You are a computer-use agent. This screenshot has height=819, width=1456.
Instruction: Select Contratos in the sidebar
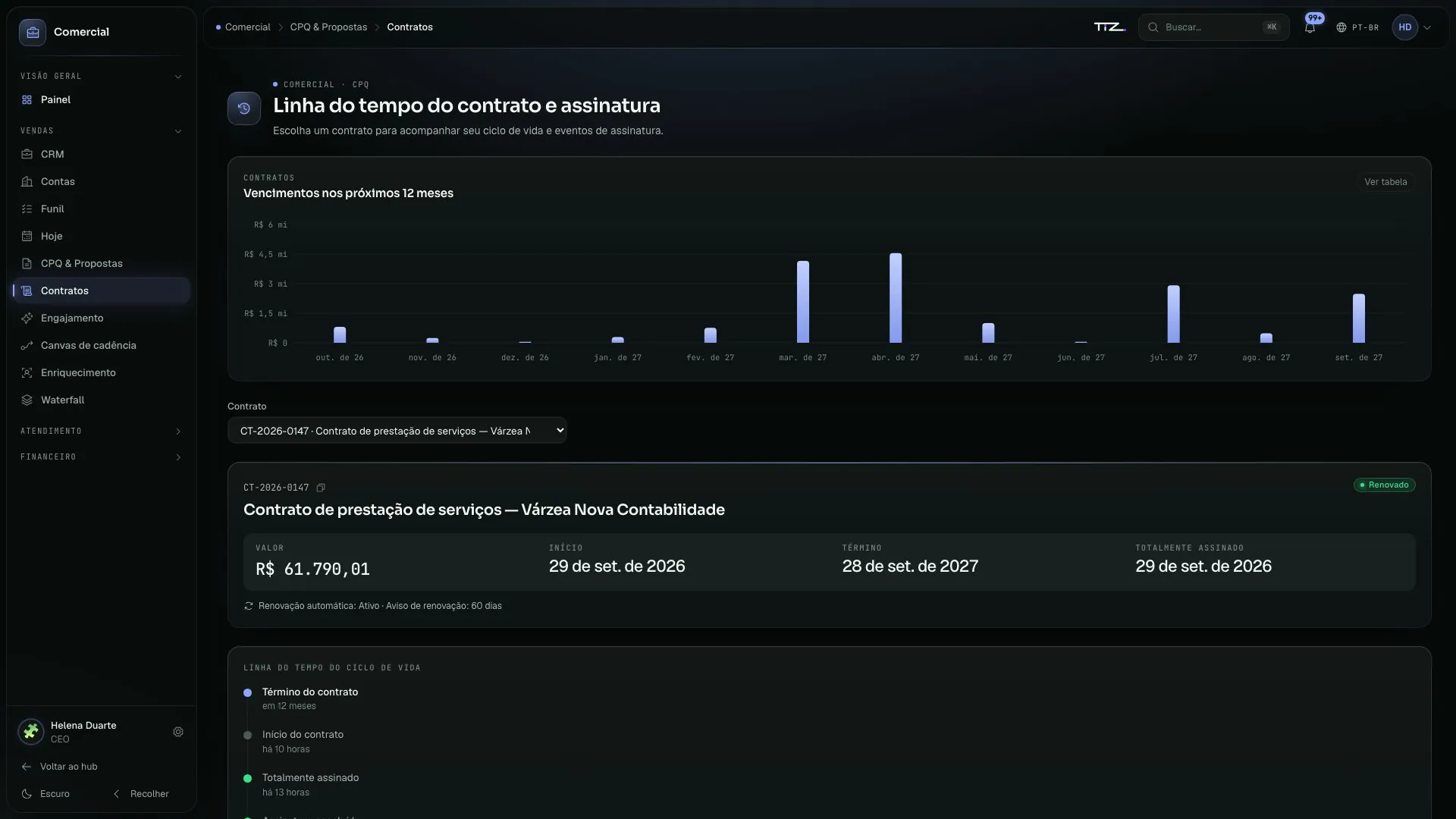click(x=102, y=291)
